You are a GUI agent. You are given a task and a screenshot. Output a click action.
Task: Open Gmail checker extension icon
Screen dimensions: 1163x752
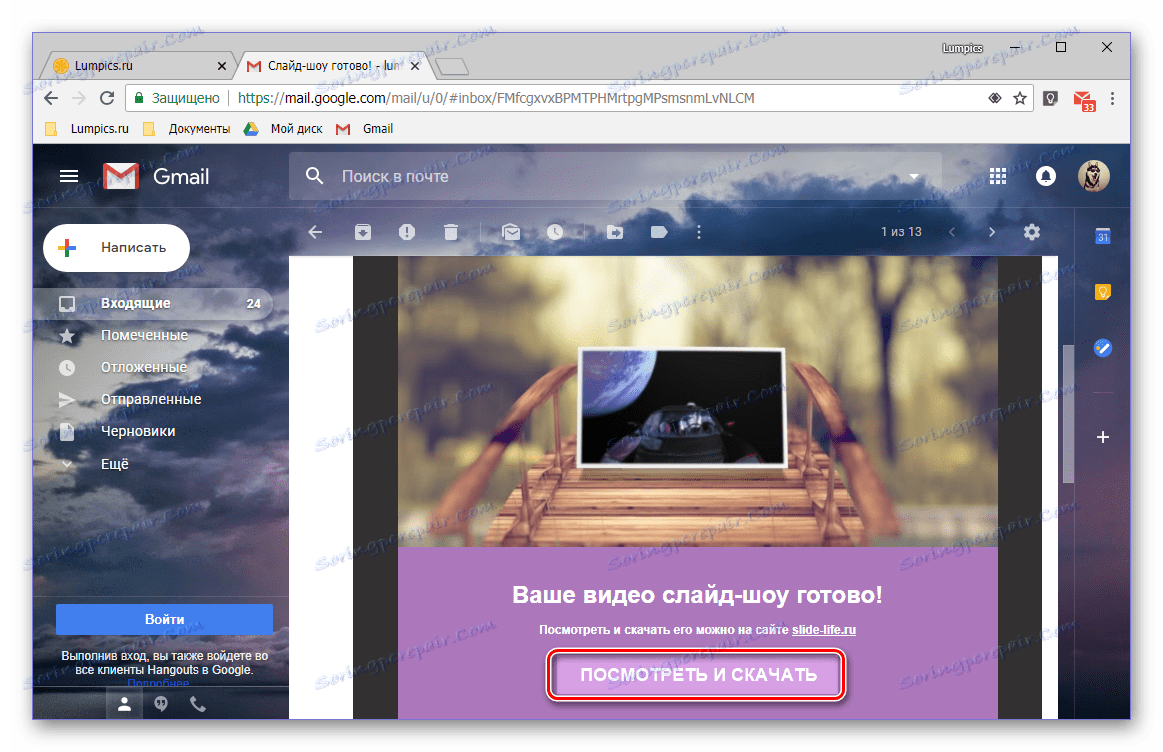(x=1084, y=99)
